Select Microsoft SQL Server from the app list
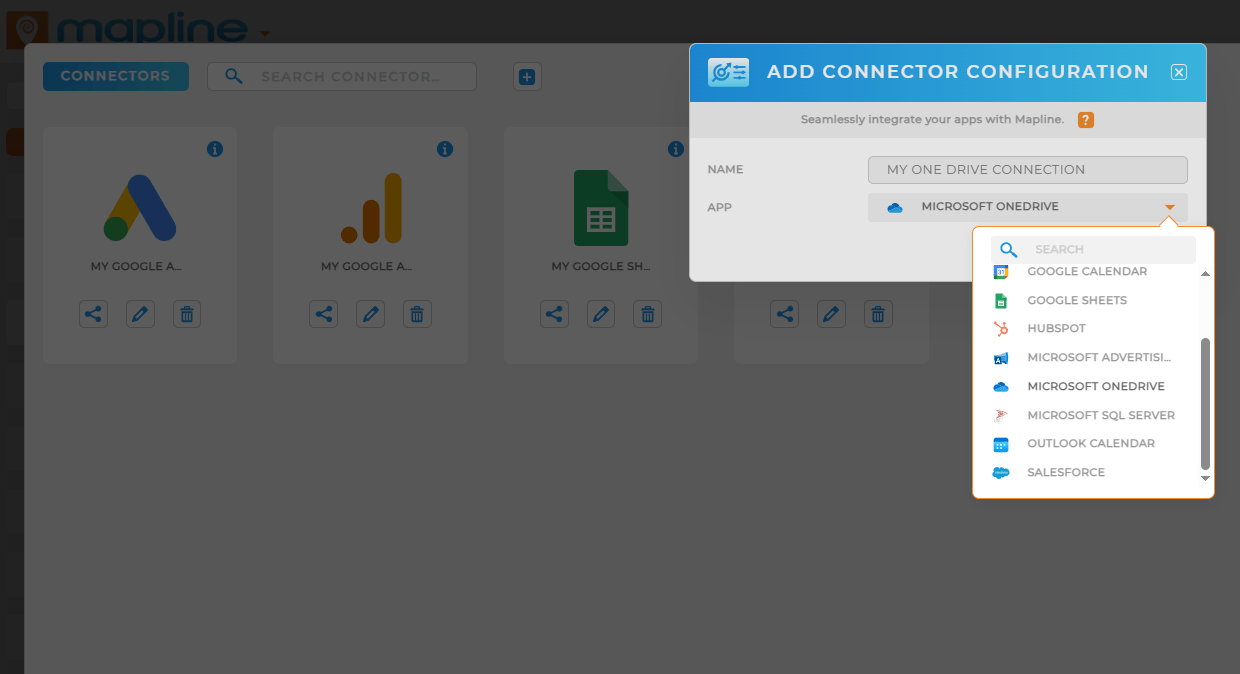The height and width of the screenshot is (674, 1240). 1101,415
